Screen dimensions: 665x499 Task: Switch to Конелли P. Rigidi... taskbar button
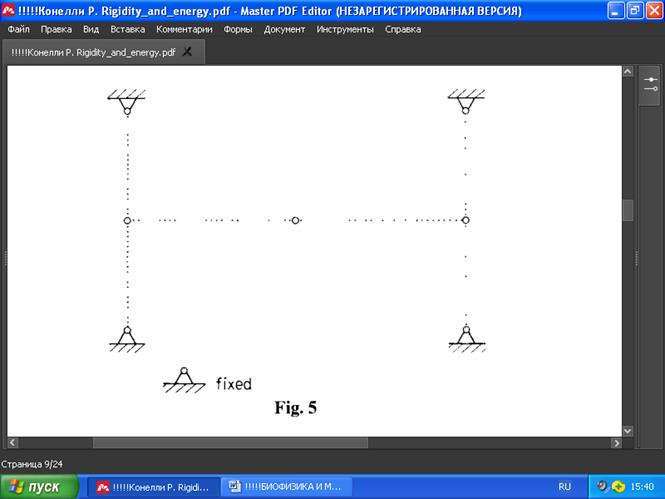click(x=154, y=487)
